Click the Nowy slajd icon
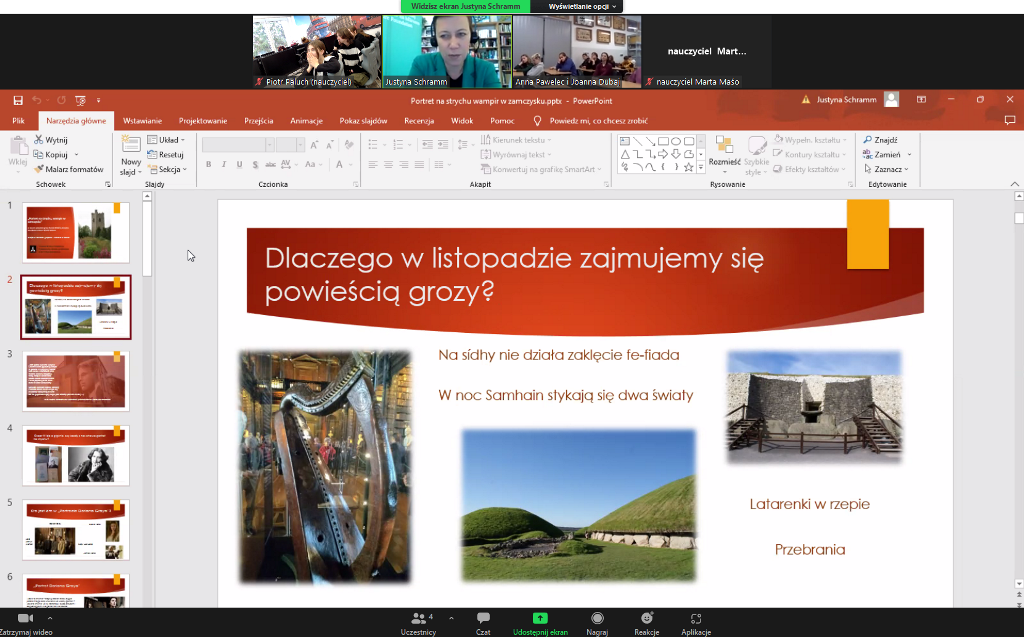 point(131,146)
